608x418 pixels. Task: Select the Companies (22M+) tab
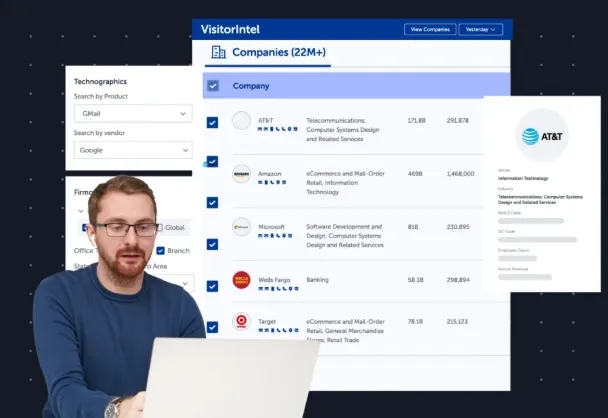pos(268,52)
